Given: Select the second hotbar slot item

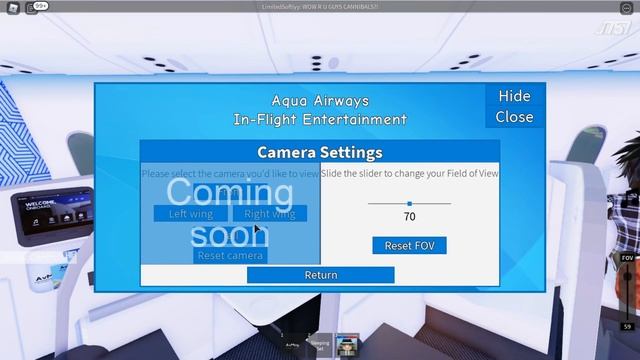Looking at the screenshot, I should [x=320, y=345].
